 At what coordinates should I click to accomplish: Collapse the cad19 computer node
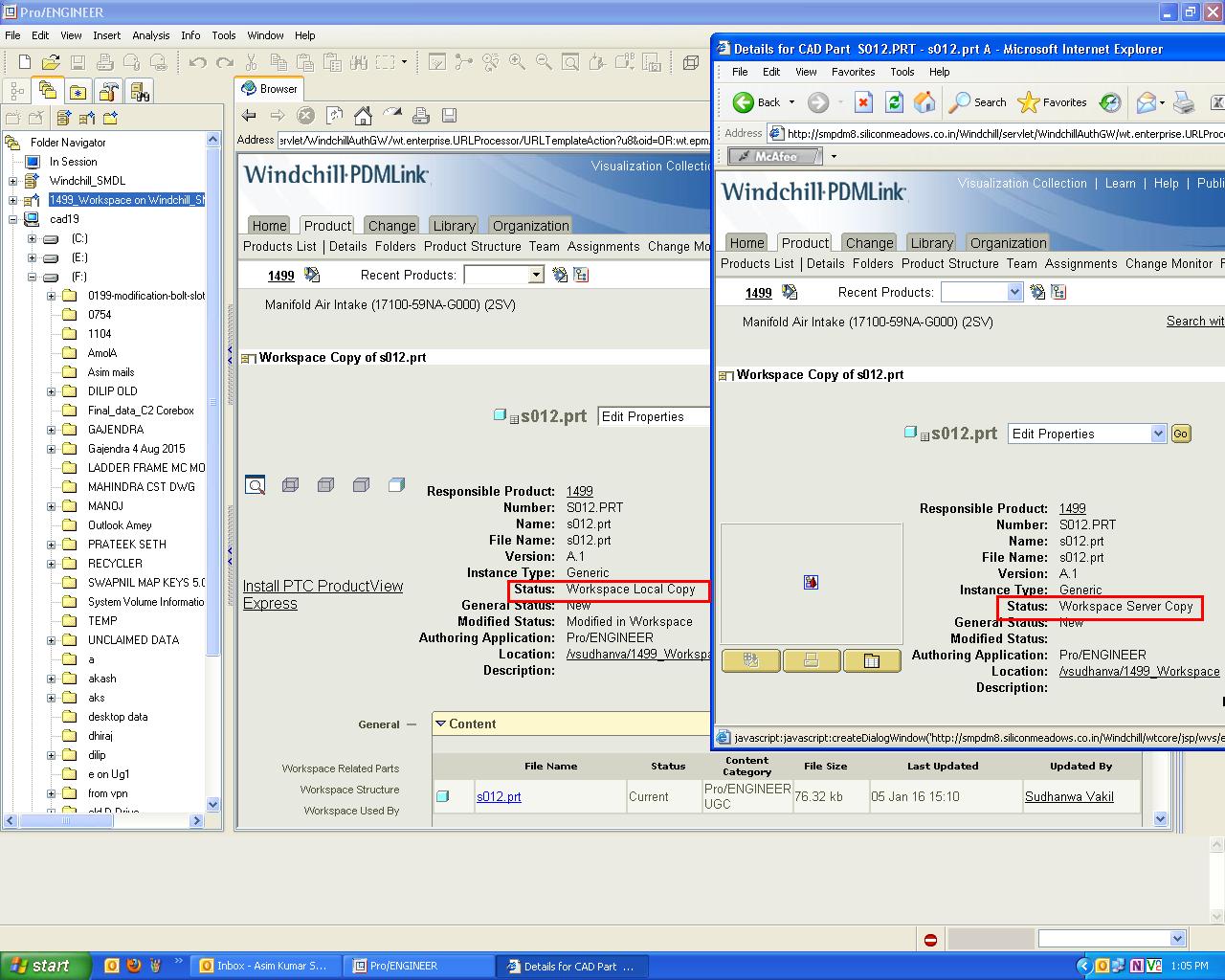(13, 219)
